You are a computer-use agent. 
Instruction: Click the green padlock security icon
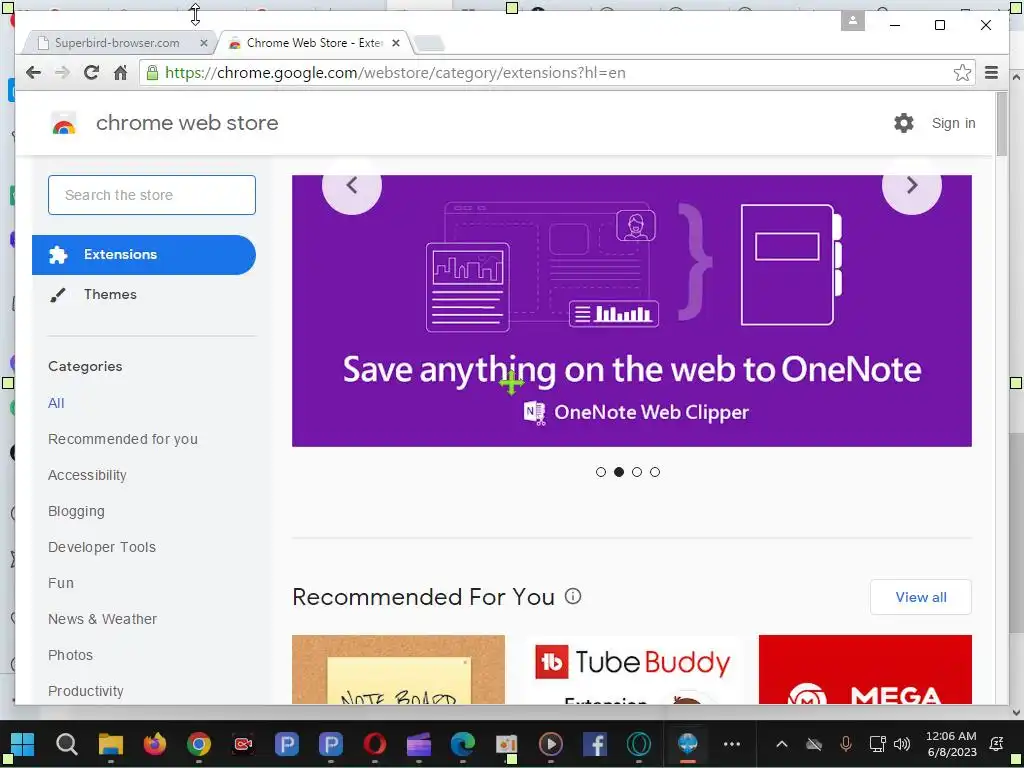coord(152,72)
